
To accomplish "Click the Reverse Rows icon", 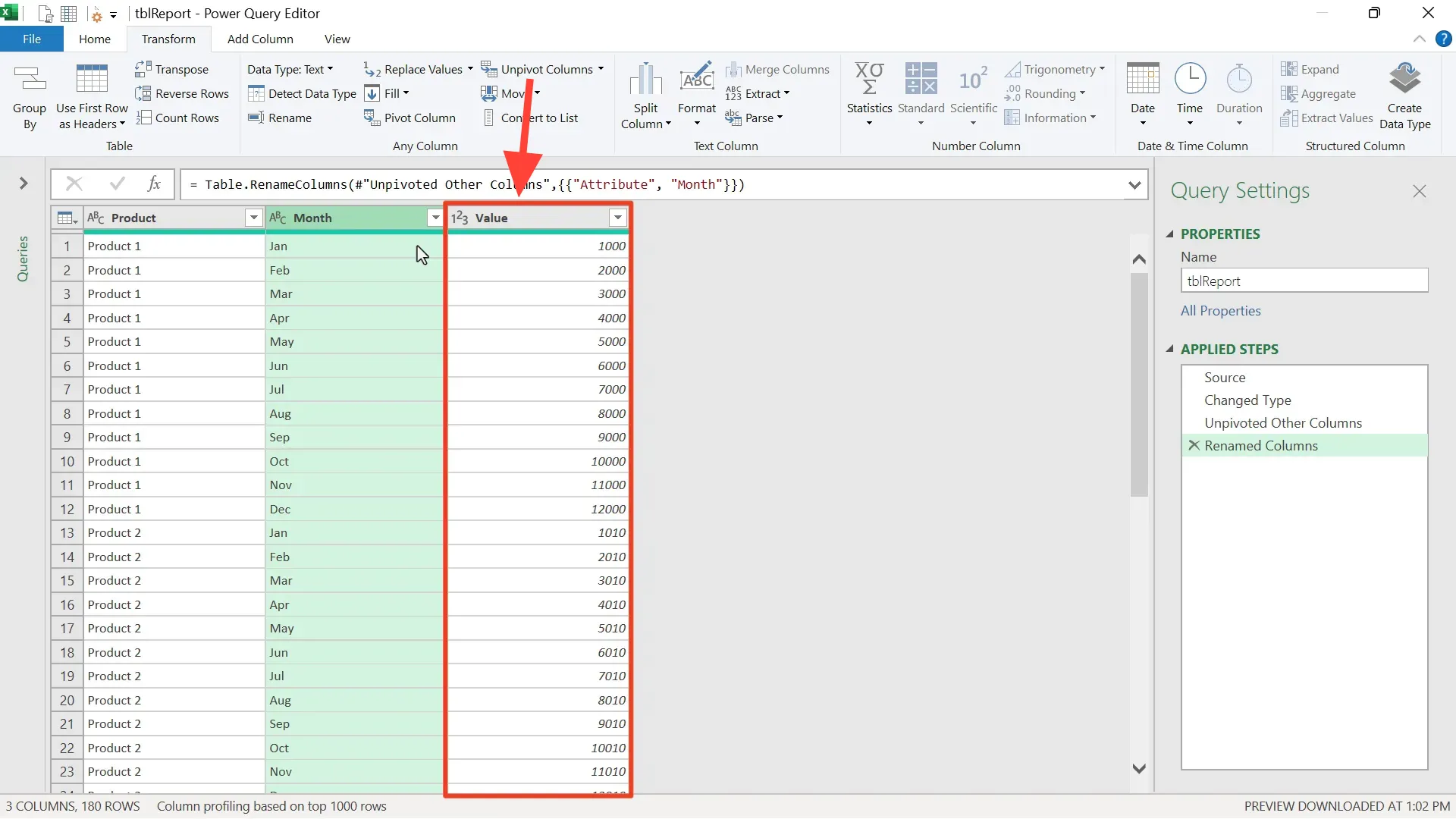I will click(143, 93).
